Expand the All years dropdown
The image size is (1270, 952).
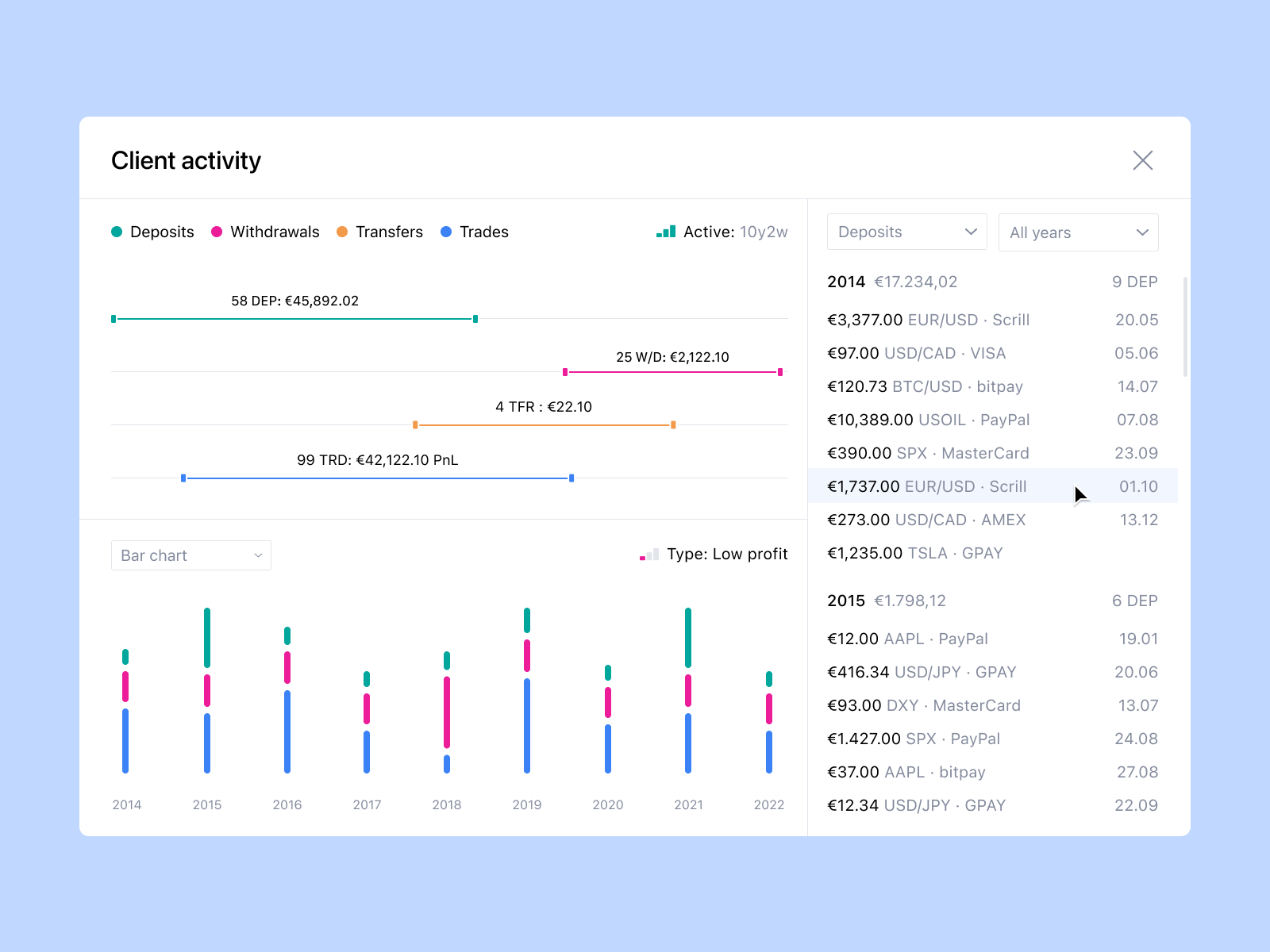(x=1078, y=232)
